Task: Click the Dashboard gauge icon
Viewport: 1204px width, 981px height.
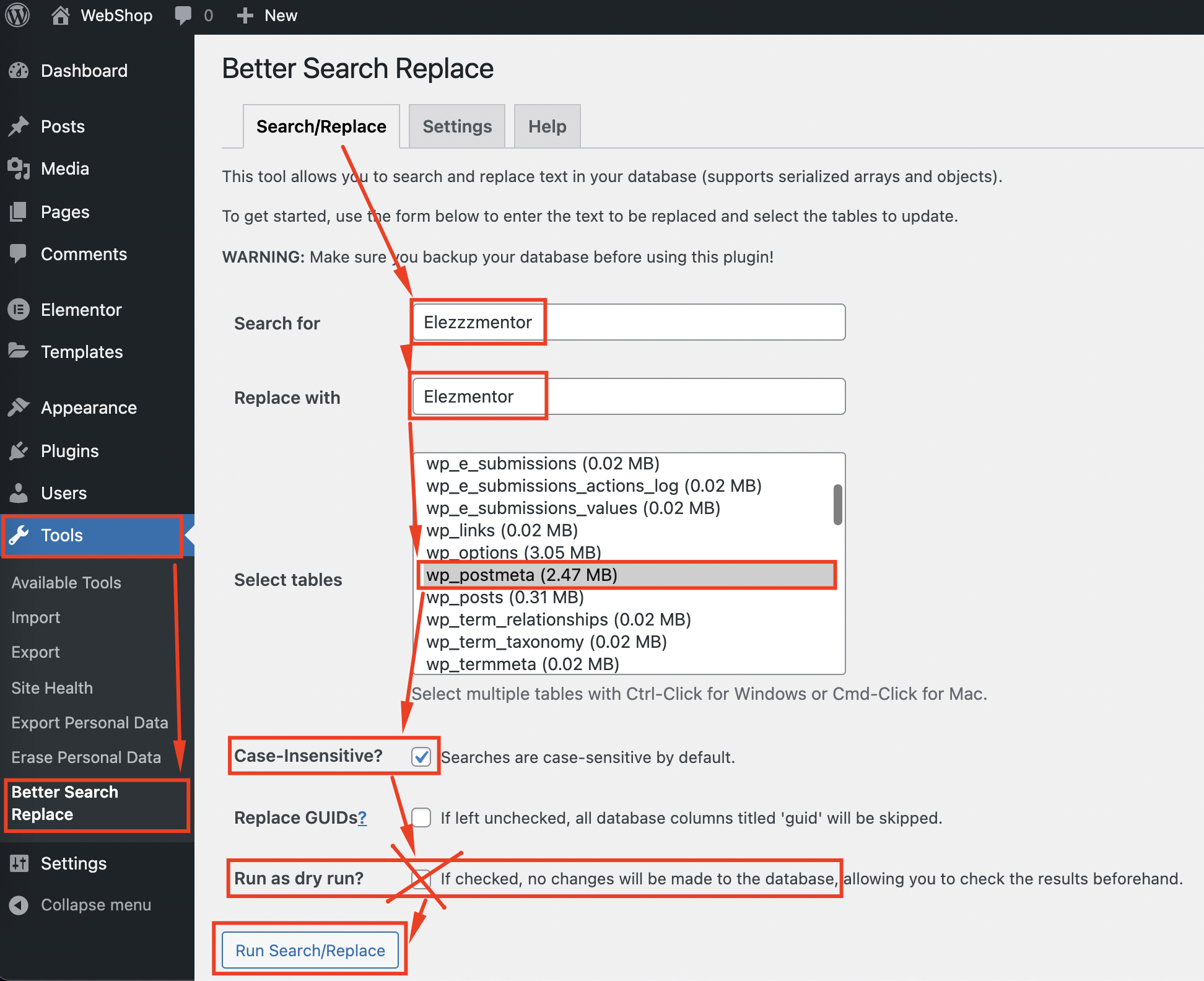Action: tap(19, 71)
